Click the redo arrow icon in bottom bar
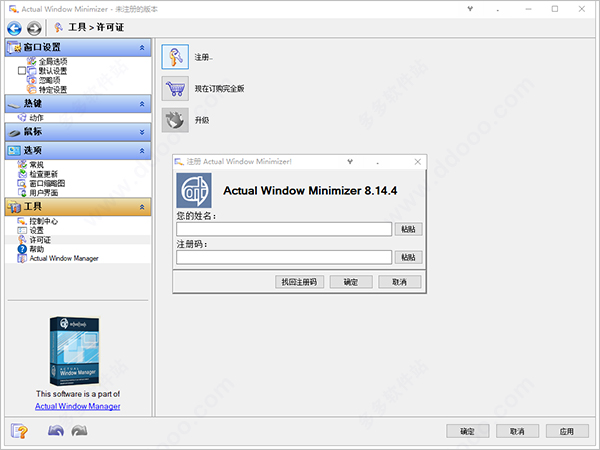The image size is (600, 450). point(79,431)
